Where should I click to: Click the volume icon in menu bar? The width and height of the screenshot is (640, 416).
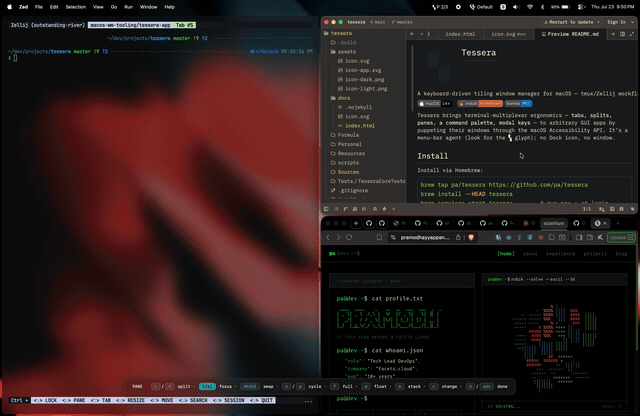[516, 7]
